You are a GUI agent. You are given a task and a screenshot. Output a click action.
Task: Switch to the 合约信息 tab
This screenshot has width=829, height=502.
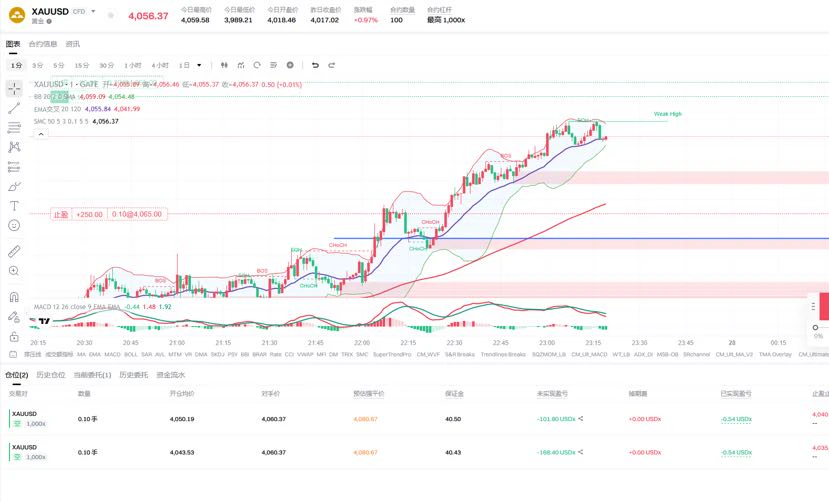tap(43, 44)
